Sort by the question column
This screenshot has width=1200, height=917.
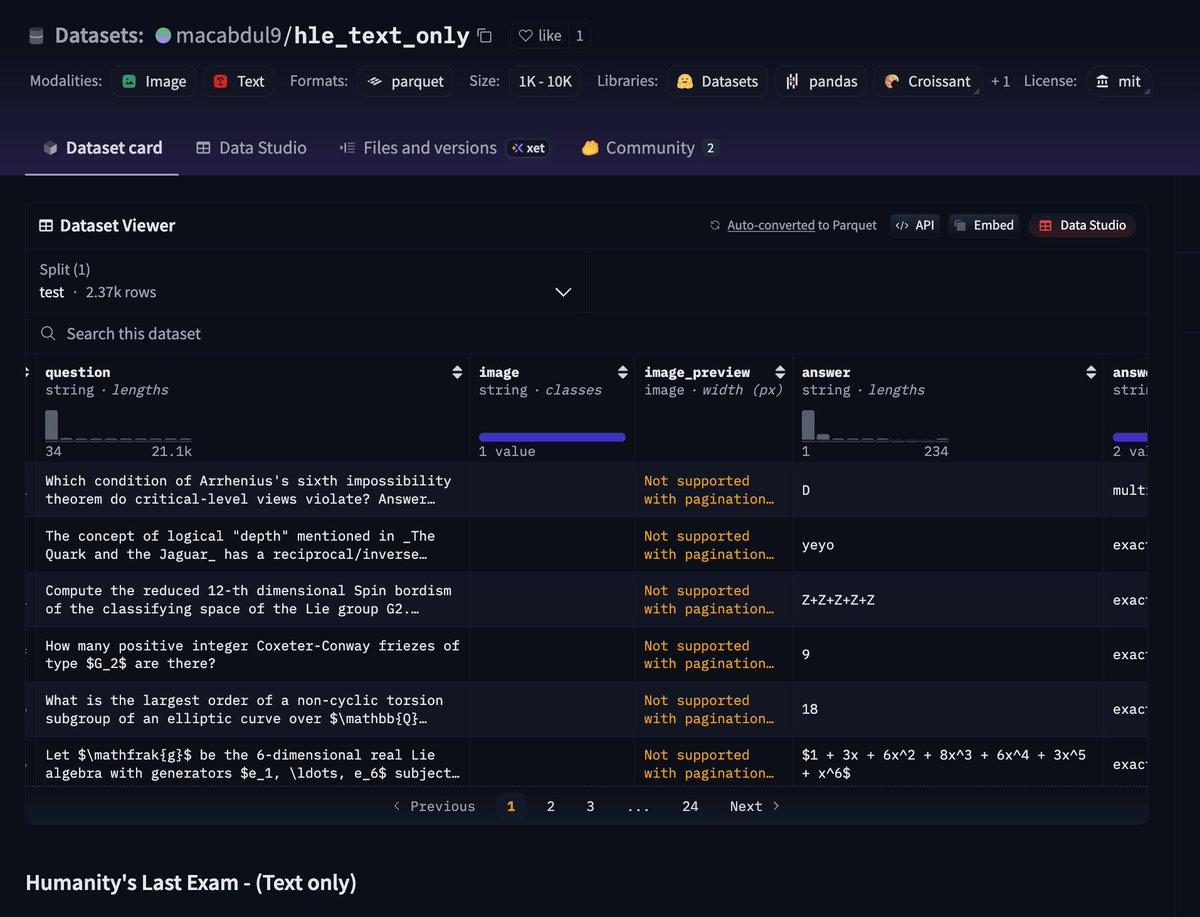click(457, 372)
